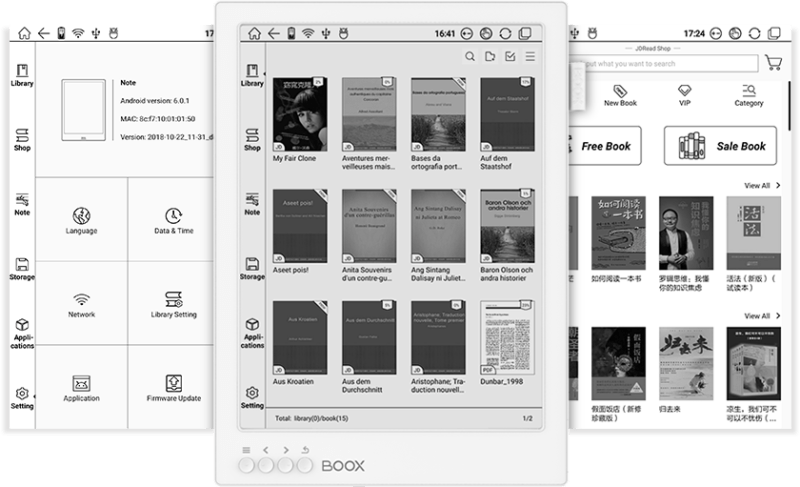Screen dimensions: 800x487
Task: Open Date & Time settings tile
Action: pos(173,220)
